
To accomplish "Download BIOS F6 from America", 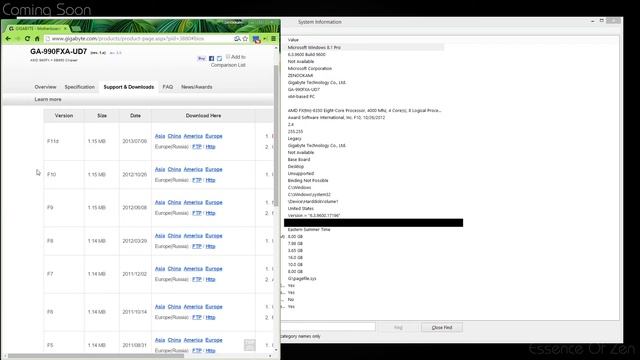I will (193, 307).
